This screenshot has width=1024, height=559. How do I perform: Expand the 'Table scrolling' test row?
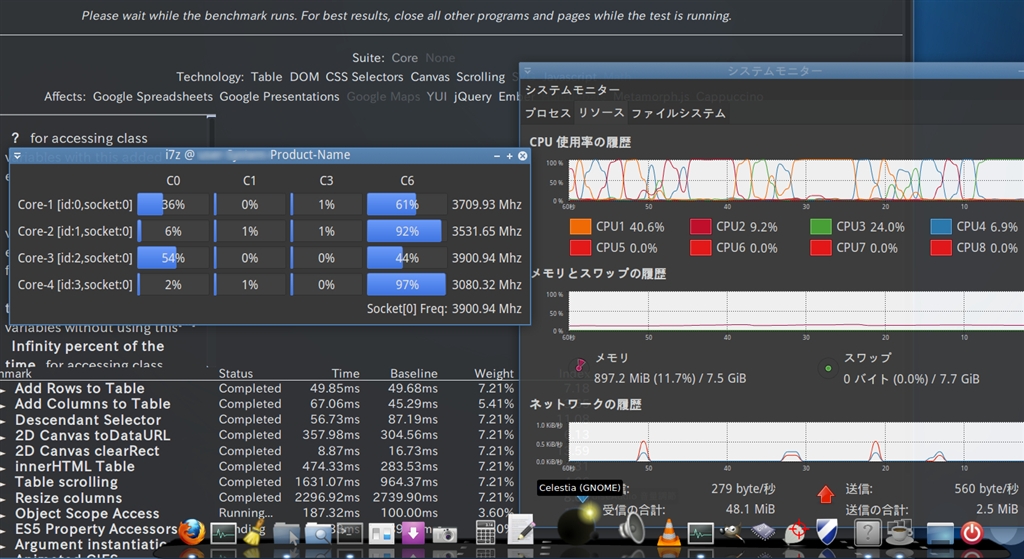(4, 482)
